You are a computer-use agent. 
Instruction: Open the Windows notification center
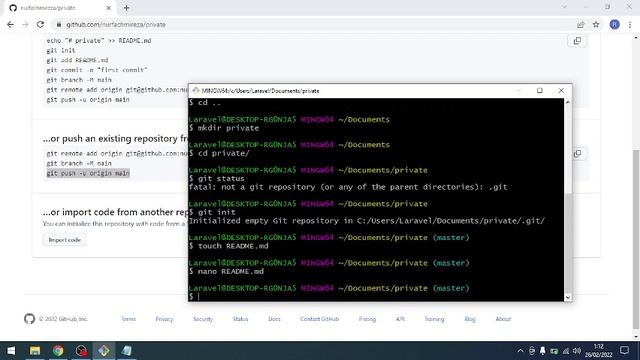tap(624, 351)
